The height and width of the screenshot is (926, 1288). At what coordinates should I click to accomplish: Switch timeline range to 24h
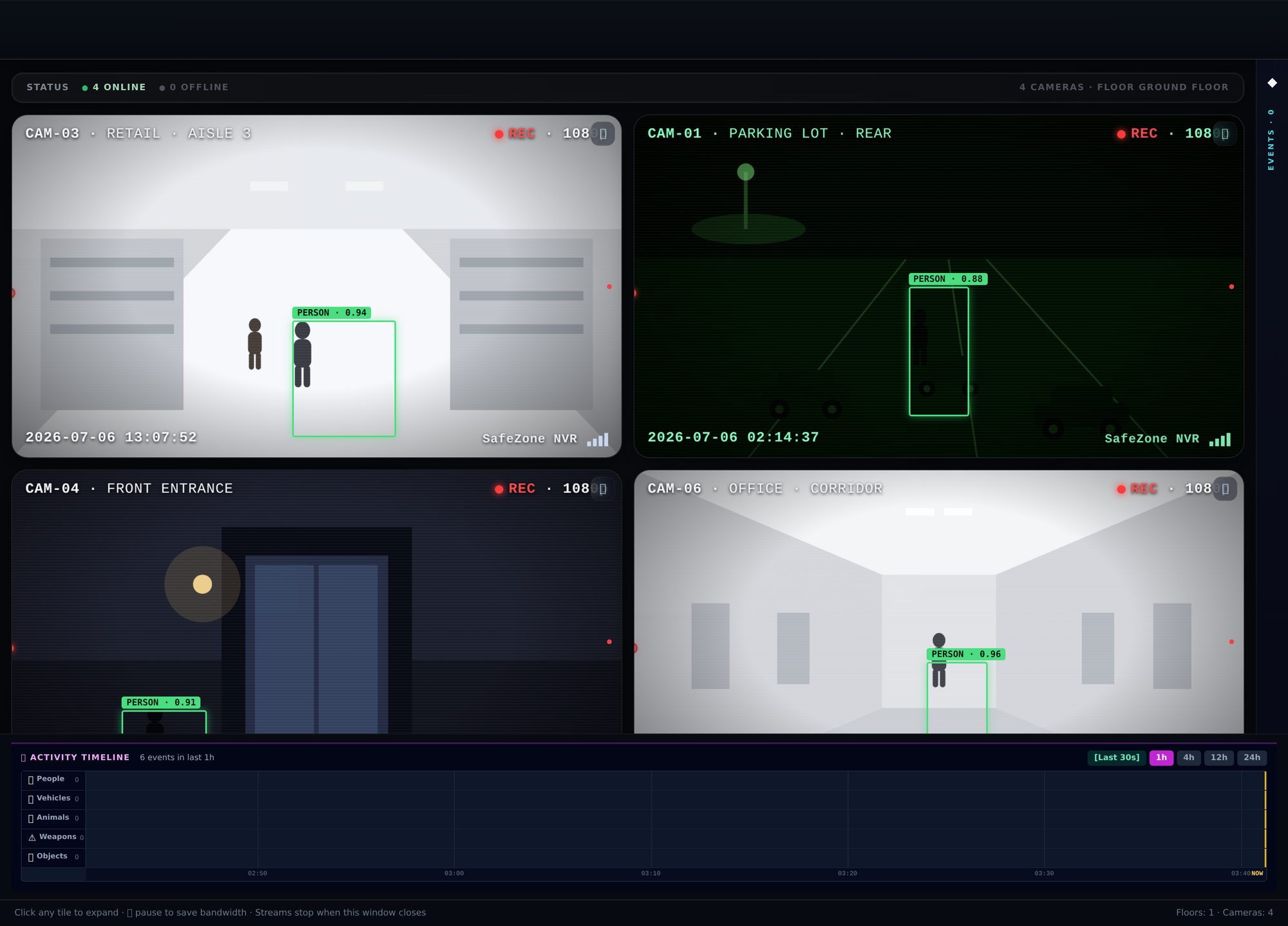(x=1252, y=757)
